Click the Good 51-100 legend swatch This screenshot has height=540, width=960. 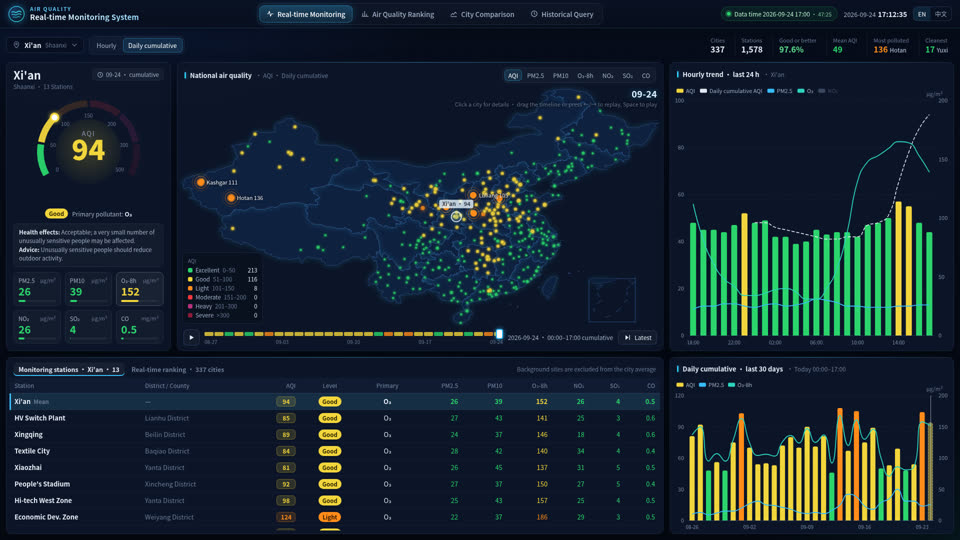190,279
